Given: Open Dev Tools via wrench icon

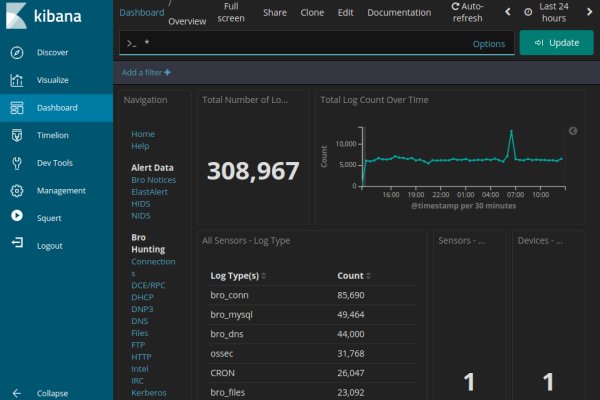Looking at the screenshot, I should click(x=17, y=163).
